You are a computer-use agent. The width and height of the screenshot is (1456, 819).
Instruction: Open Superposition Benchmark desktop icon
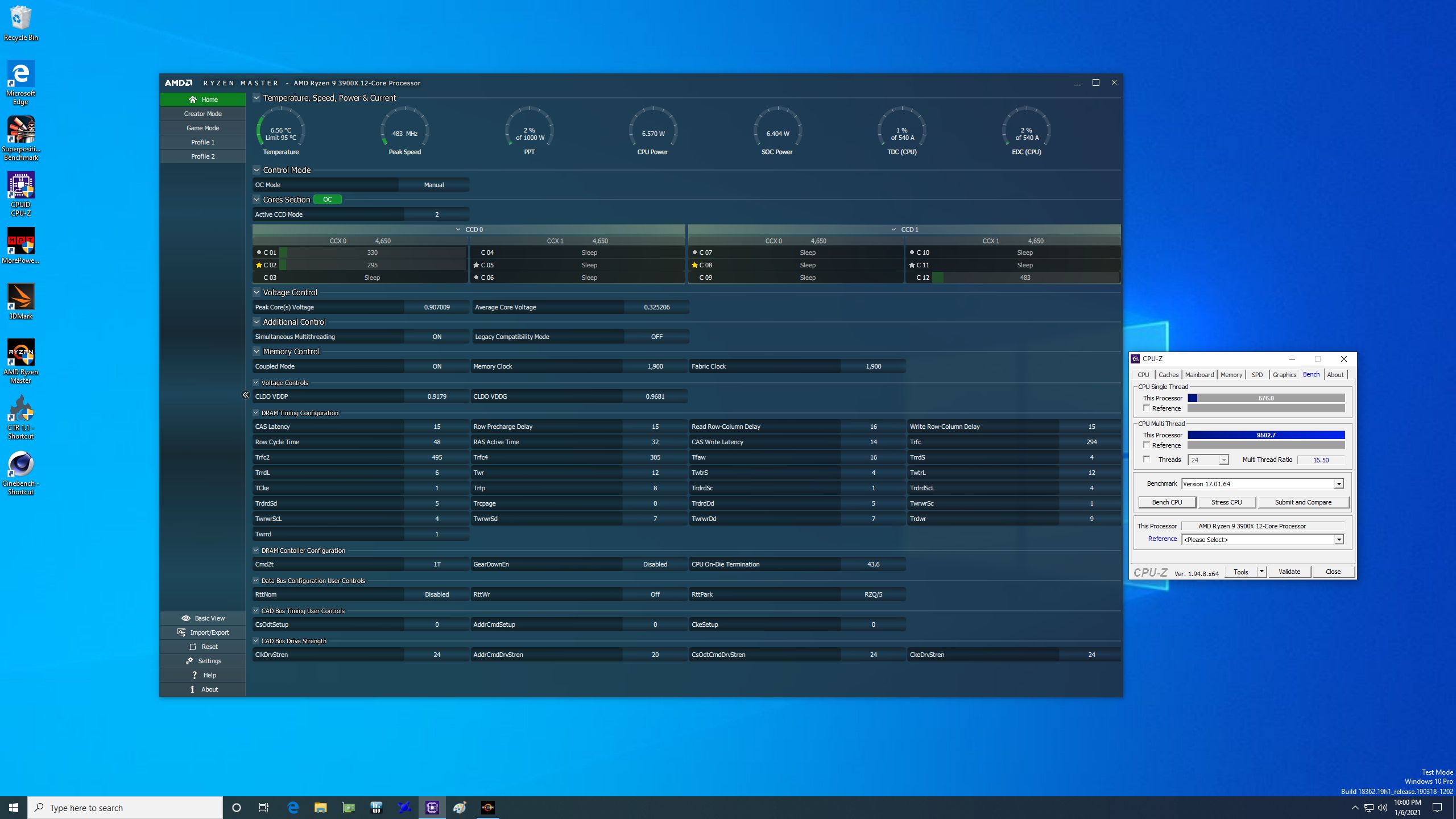(20, 138)
